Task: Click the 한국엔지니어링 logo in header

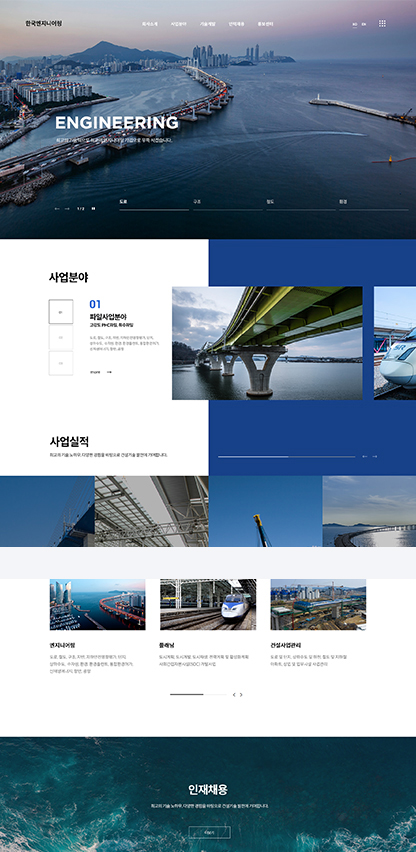Action: (x=44, y=23)
